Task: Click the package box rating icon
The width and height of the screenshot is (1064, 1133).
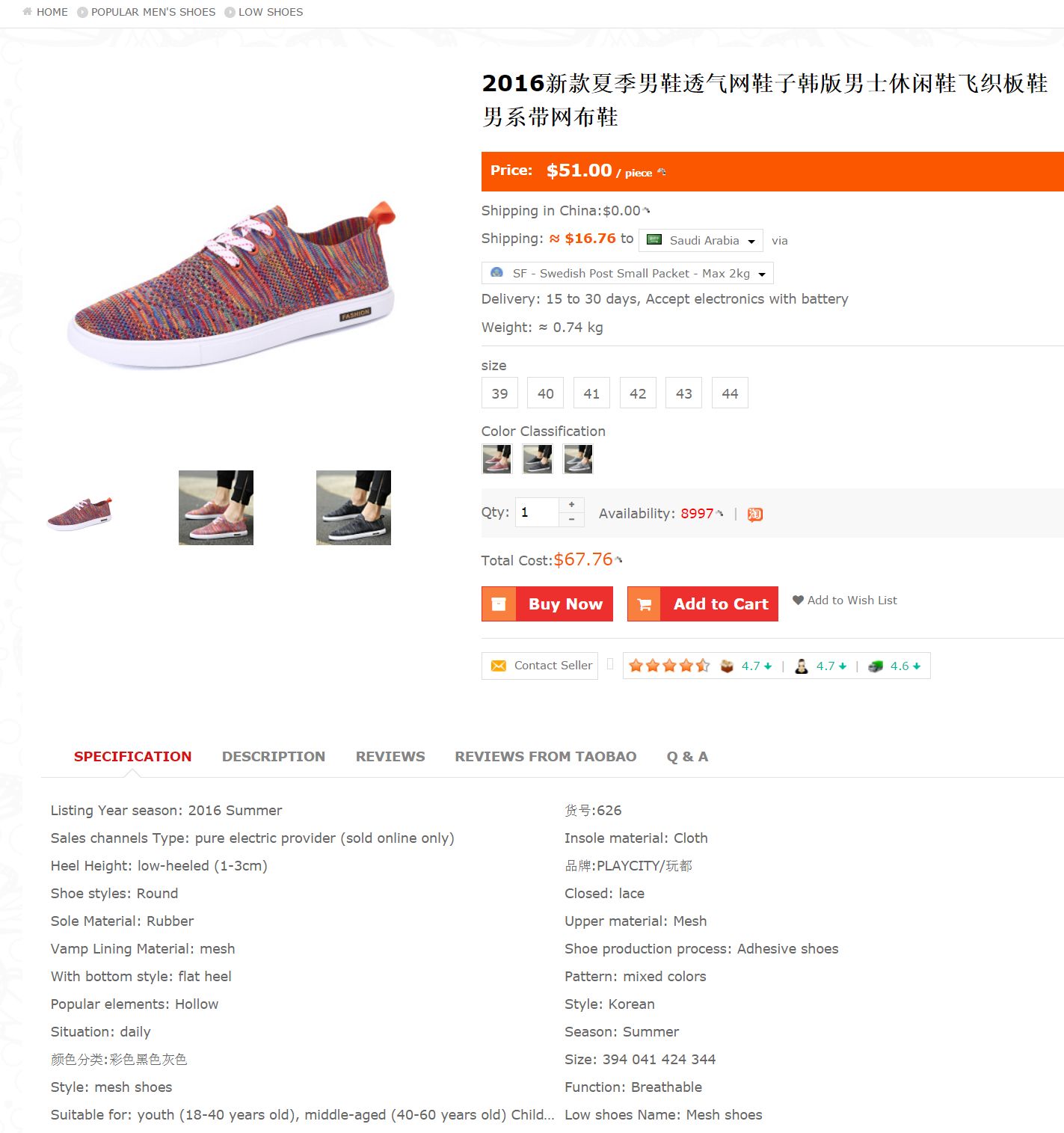Action: pyautogui.click(x=727, y=666)
